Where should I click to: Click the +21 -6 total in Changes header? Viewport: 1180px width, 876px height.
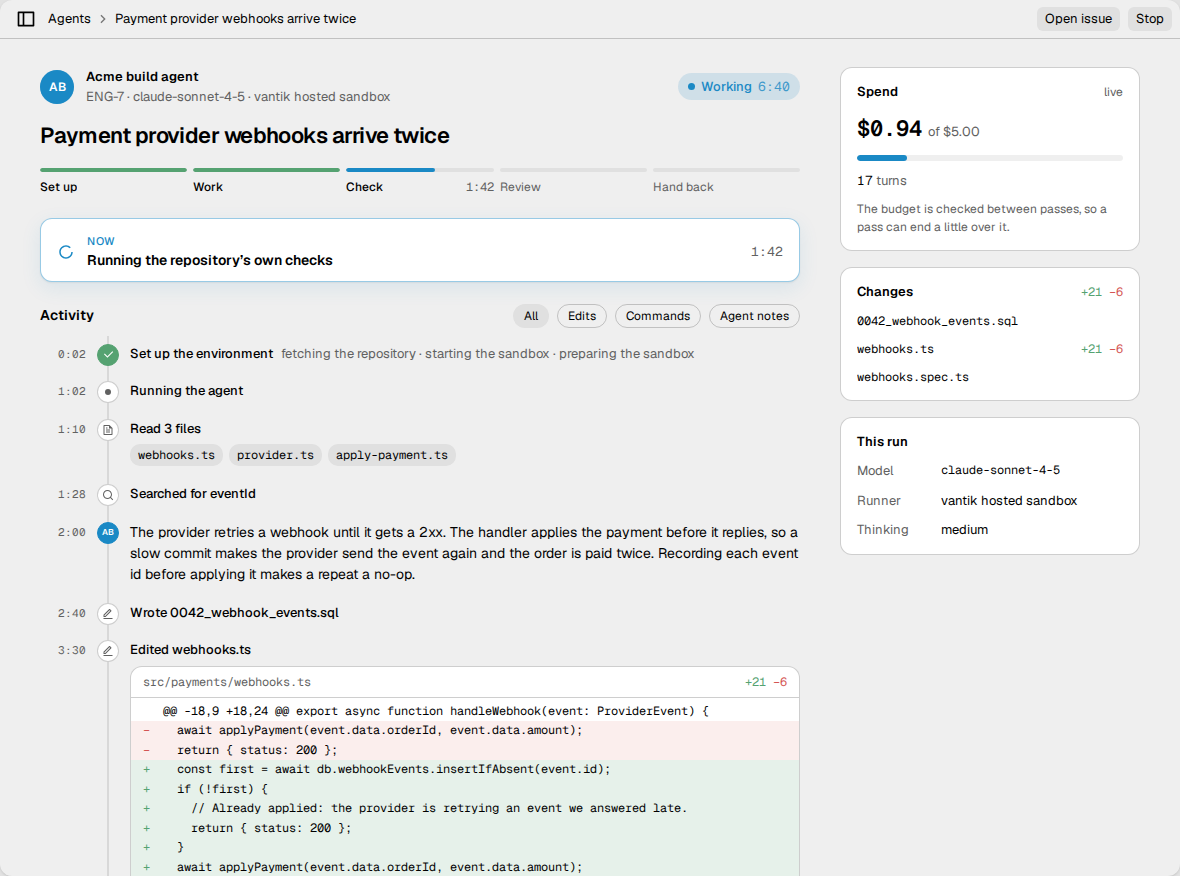(1102, 292)
